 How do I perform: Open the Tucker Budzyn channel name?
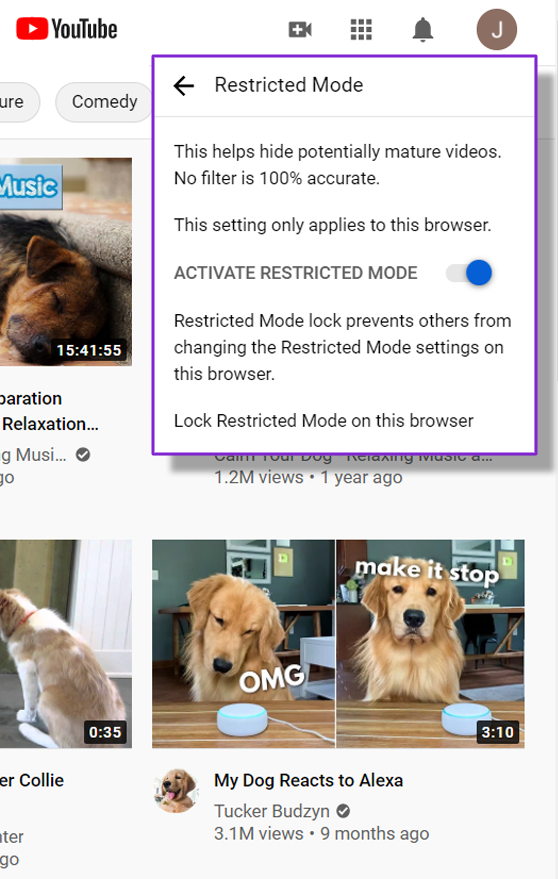pos(272,811)
